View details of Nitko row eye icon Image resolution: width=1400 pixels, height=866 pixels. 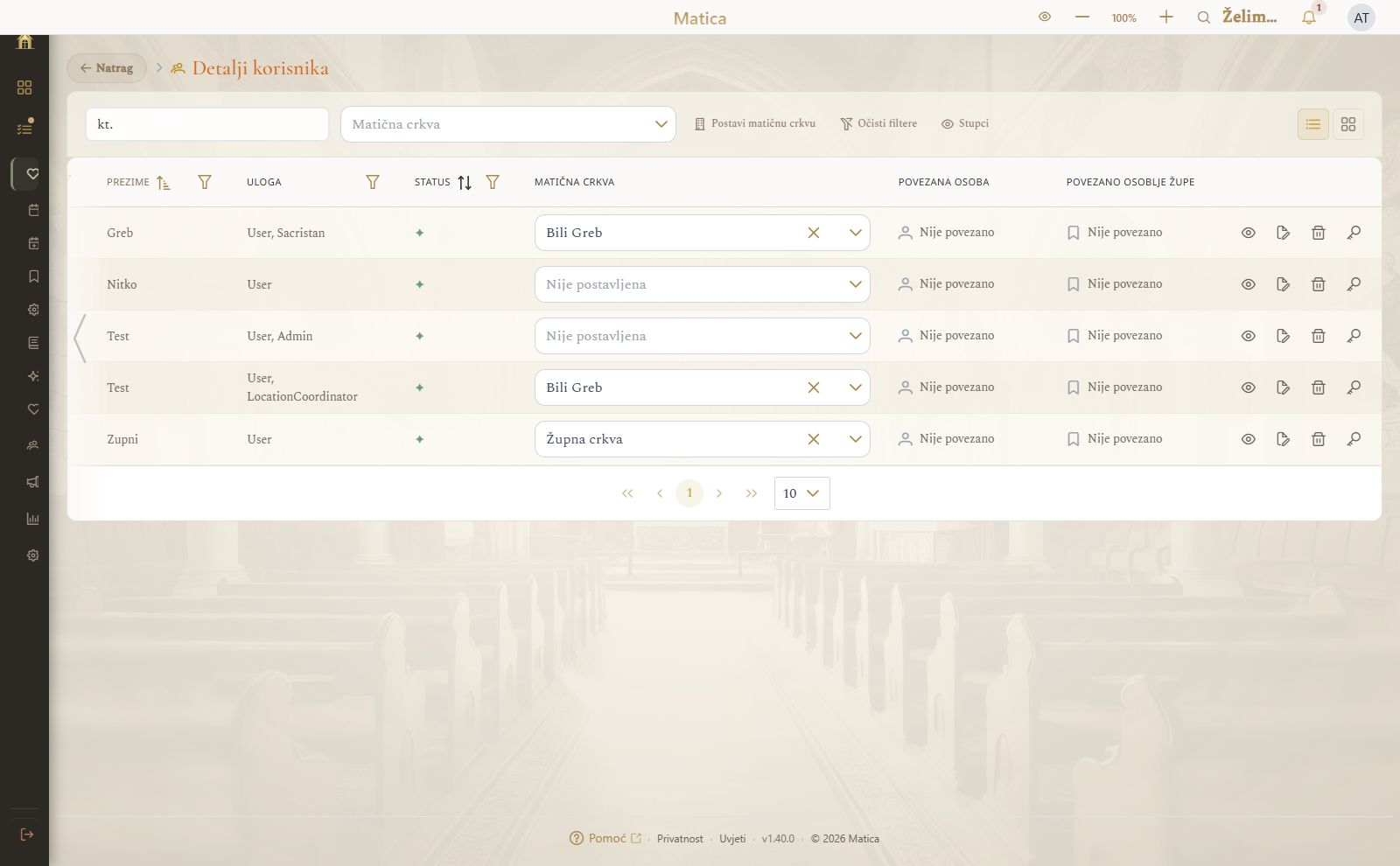point(1249,284)
